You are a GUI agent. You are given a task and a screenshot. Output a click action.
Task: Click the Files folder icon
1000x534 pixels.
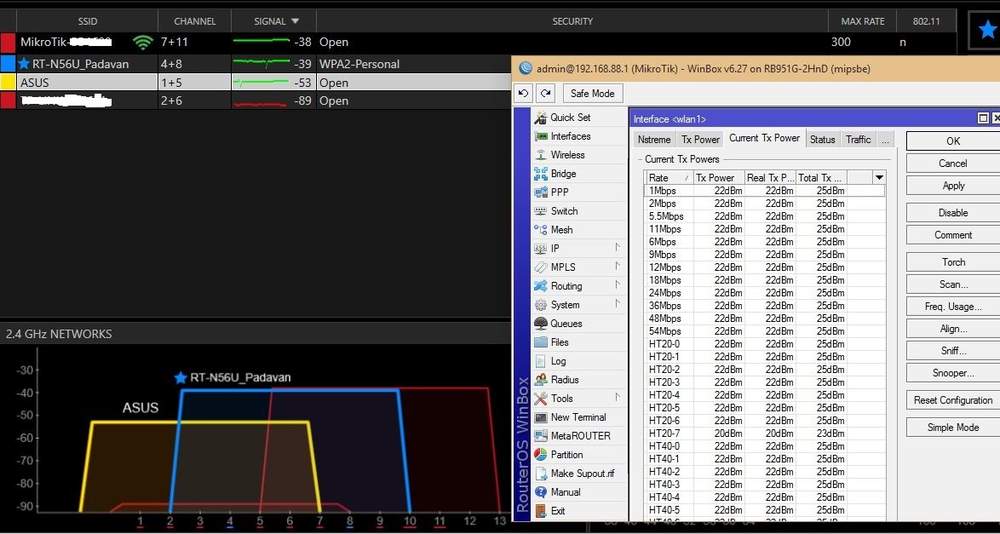(x=541, y=342)
